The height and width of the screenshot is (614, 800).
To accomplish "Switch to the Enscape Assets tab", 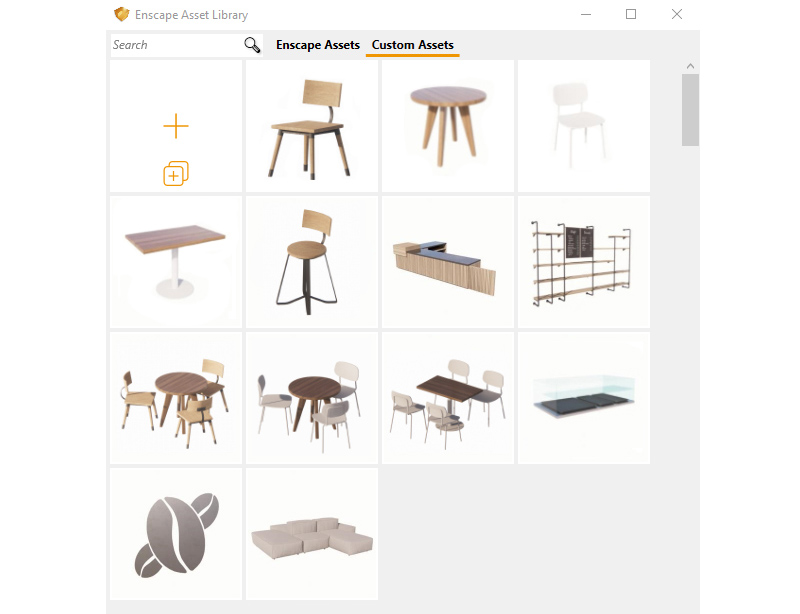I will tap(317, 45).
